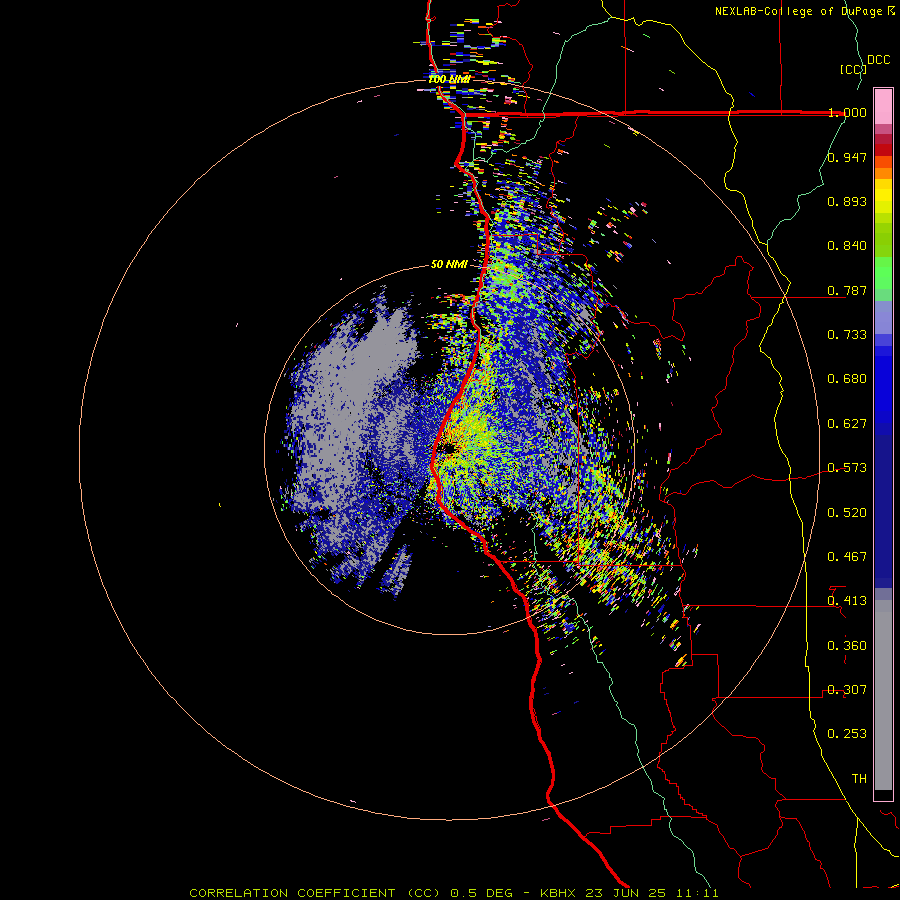
Task: Click the 0.307 scale value
Action: (x=847, y=690)
